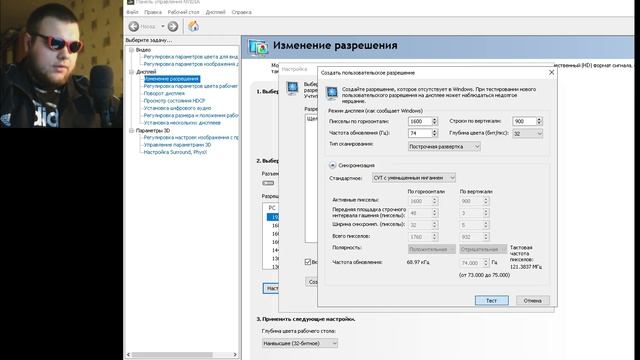This screenshot has width=640, height=360.
Task: Collapse the Видео tree node
Action: [131, 50]
